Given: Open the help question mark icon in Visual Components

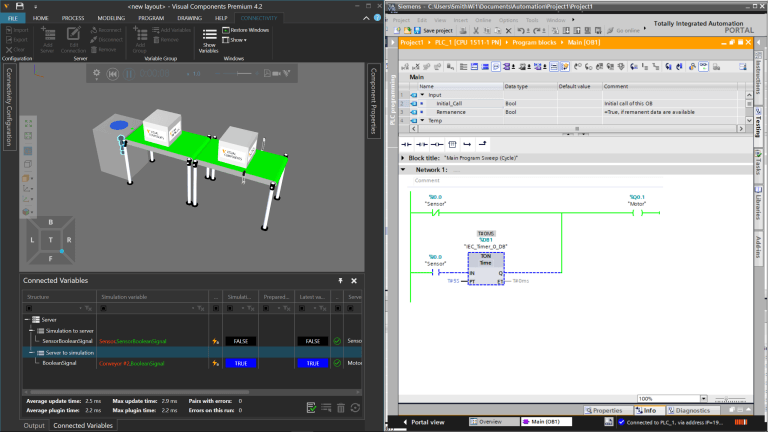Looking at the screenshot, I should [377, 18].
